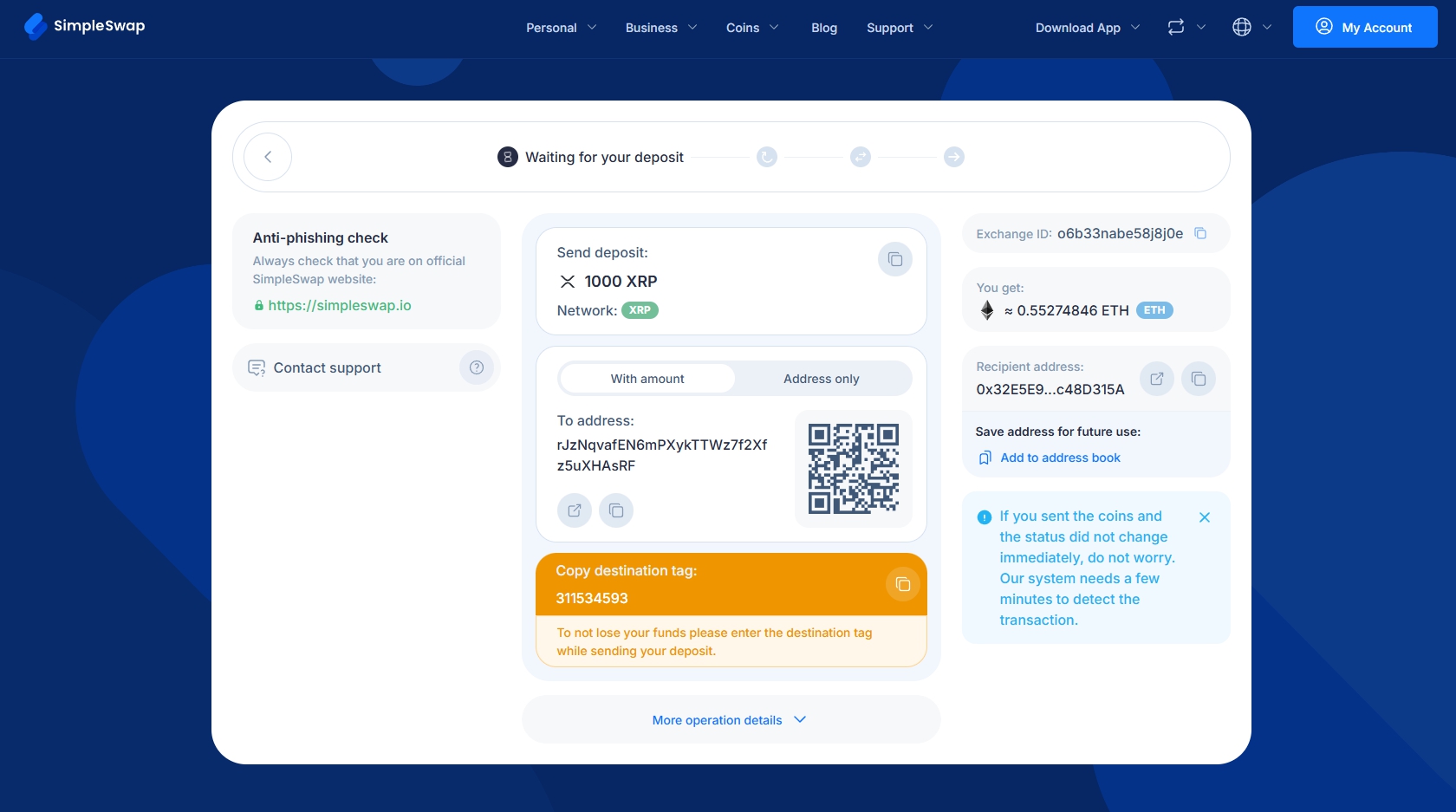Open the https://simpleswap.io link

[340, 305]
